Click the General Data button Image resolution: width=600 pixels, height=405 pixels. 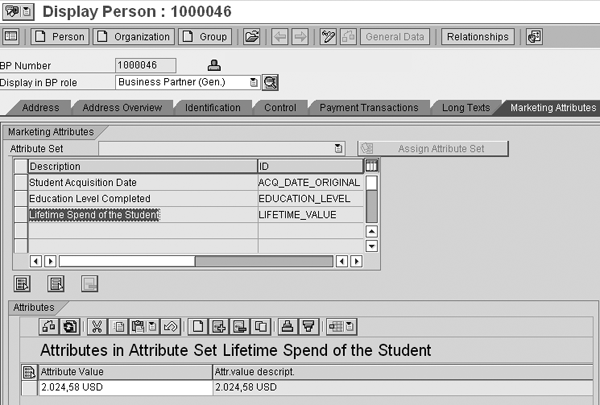395,37
